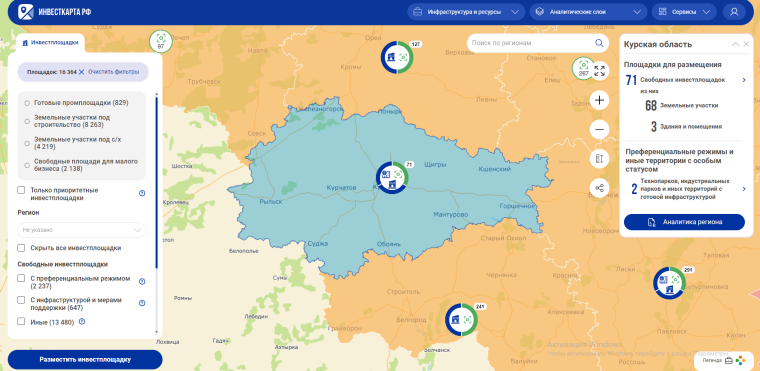
Task: Open Инфраструктура и ресурсы dropdown menu
Action: click(x=466, y=12)
